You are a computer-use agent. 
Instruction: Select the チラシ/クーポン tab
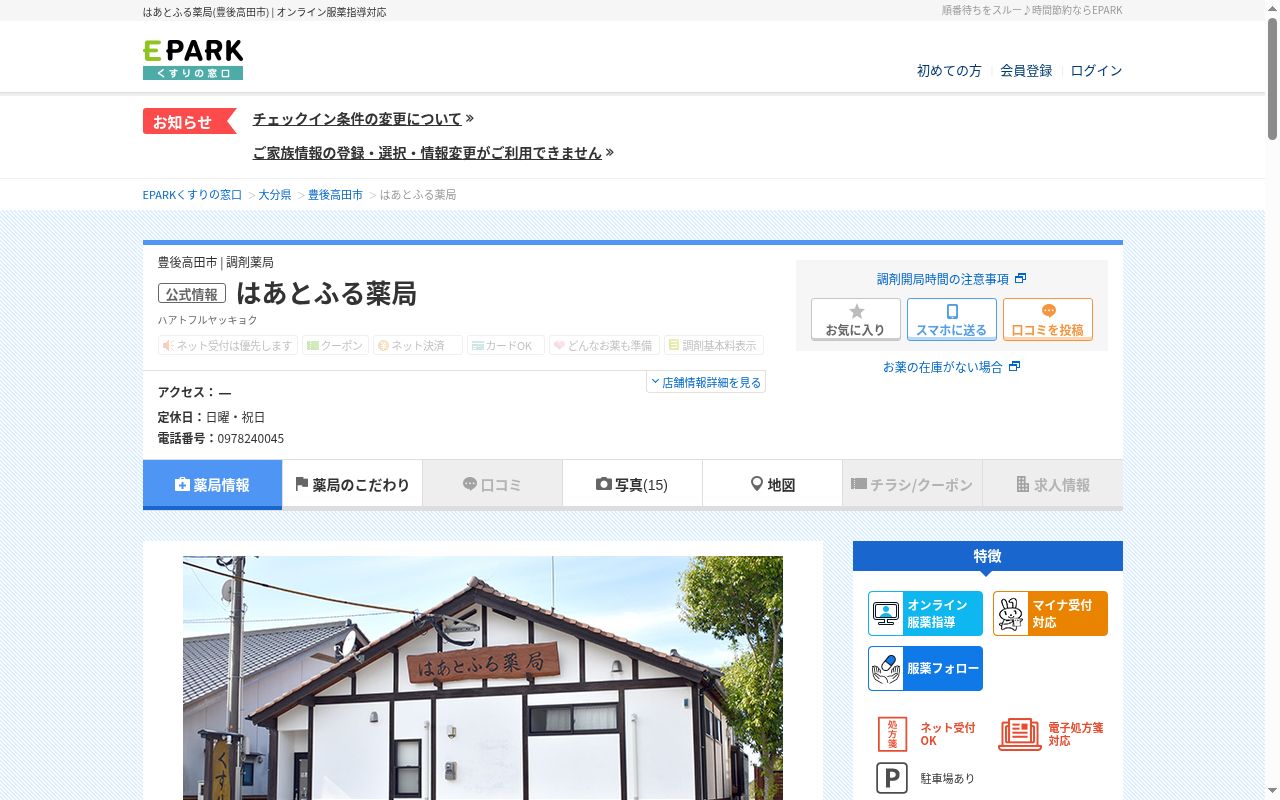coord(912,485)
